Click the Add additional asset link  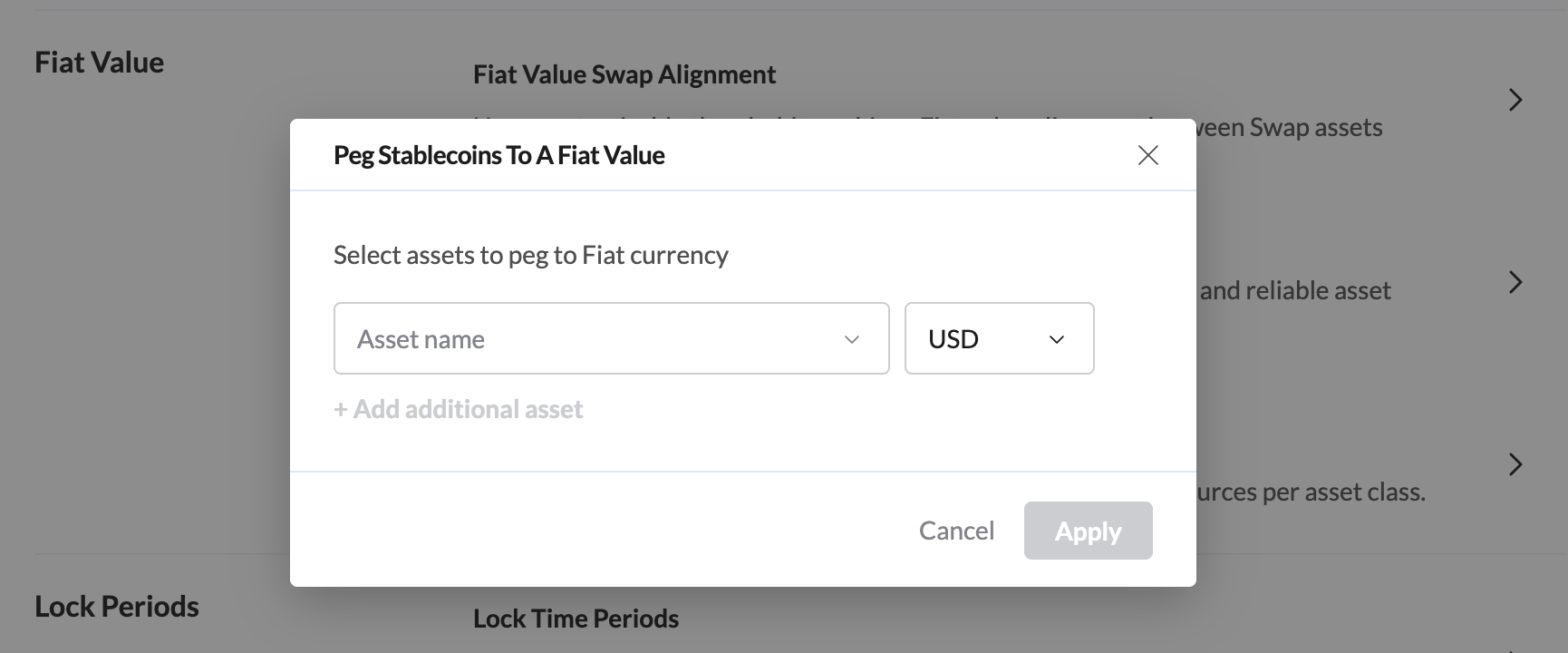[458, 409]
